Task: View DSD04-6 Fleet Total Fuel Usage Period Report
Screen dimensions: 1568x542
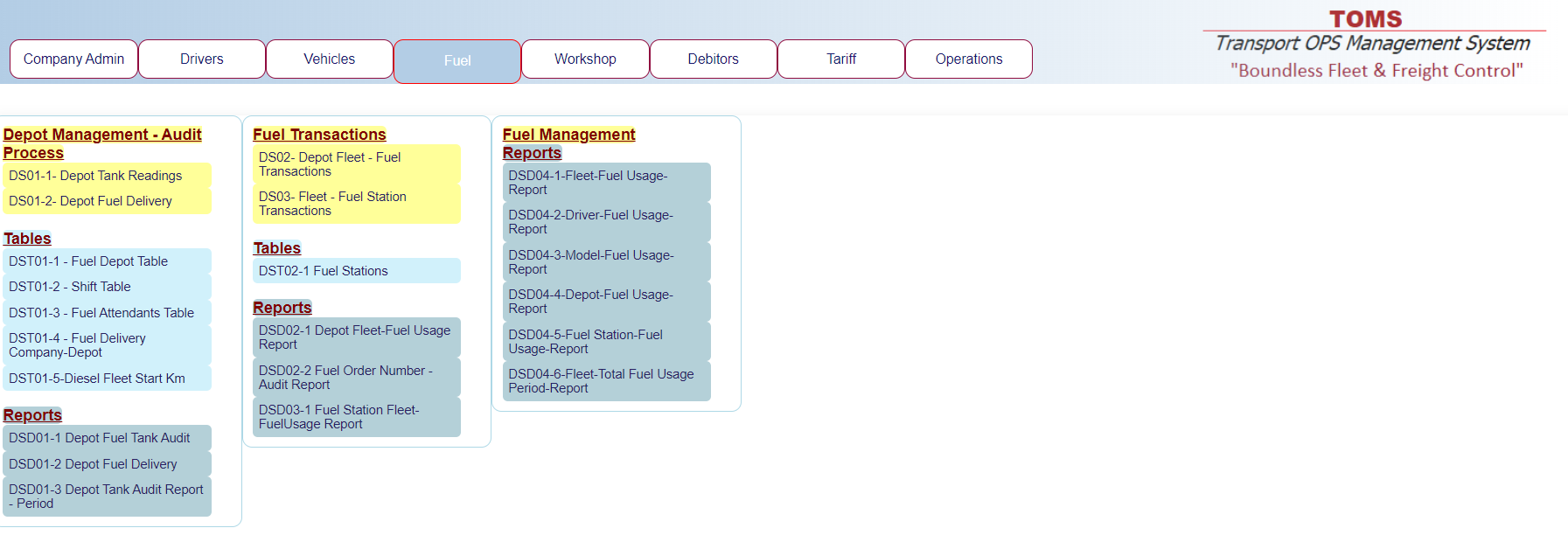Action: [601, 381]
